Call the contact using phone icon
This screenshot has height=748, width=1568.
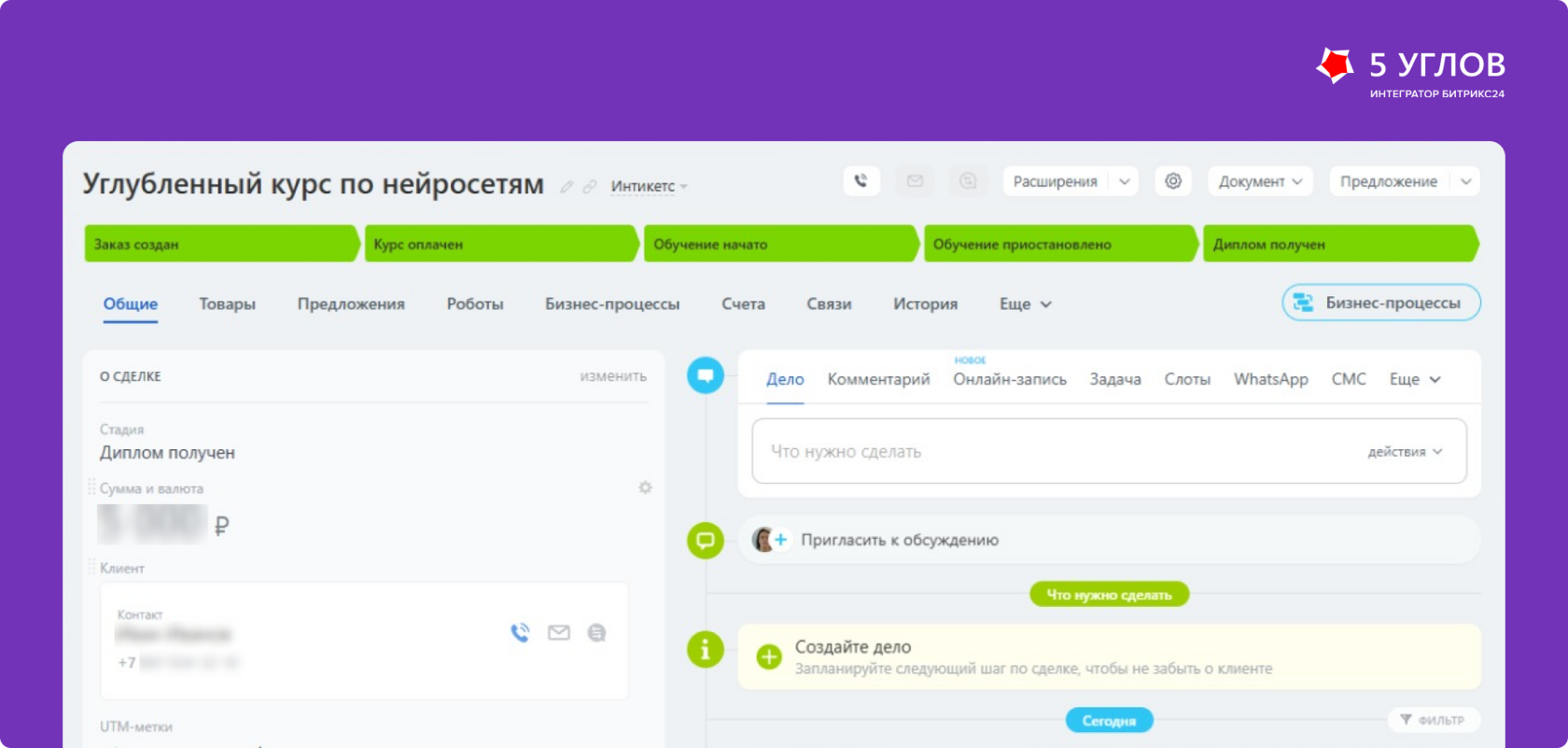[x=520, y=633]
